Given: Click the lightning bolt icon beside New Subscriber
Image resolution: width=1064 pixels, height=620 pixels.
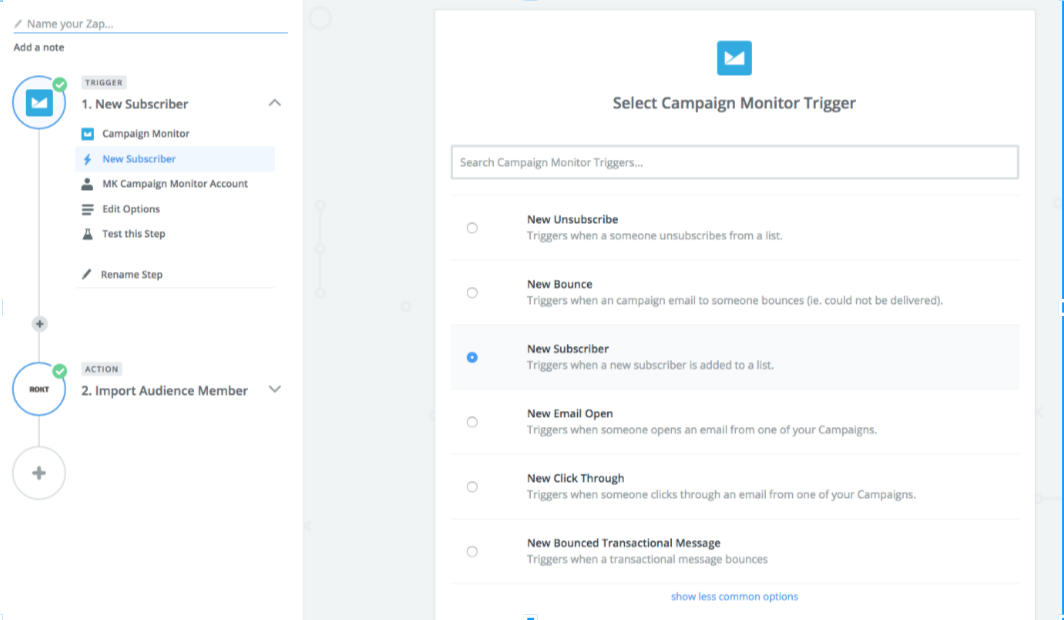Looking at the screenshot, I should [88, 159].
